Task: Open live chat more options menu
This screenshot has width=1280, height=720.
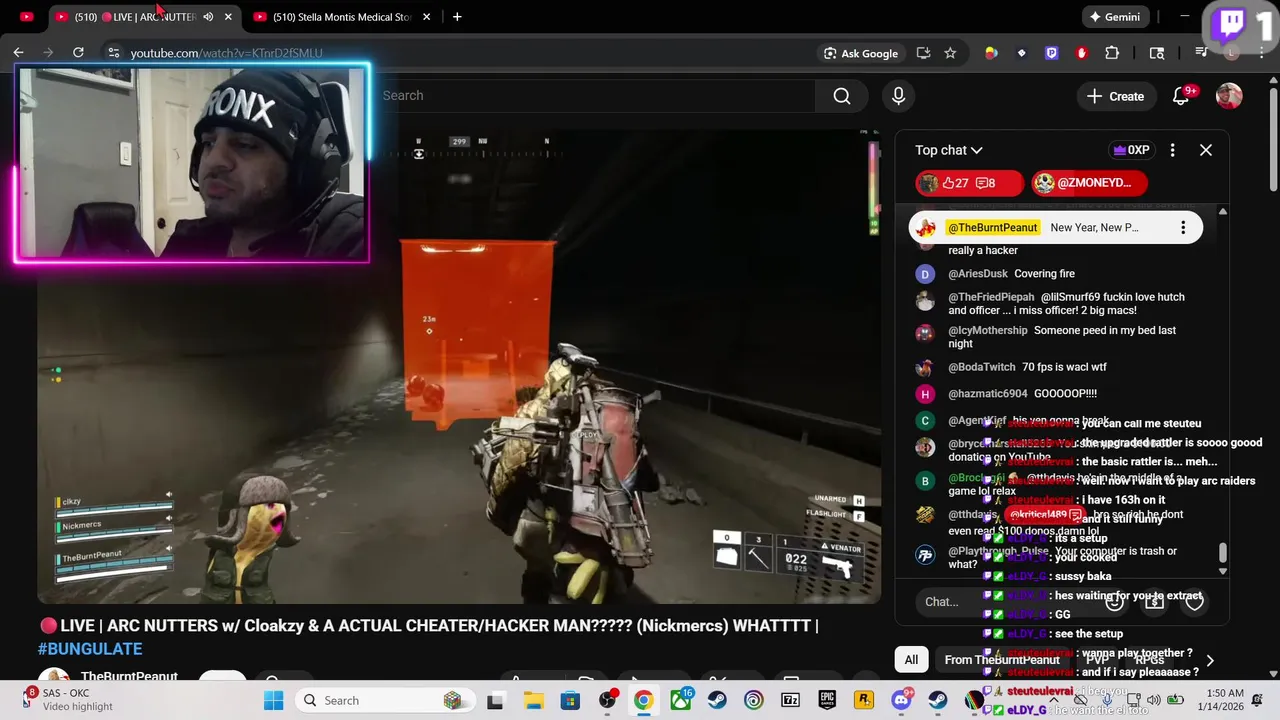Action: [1172, 150]
